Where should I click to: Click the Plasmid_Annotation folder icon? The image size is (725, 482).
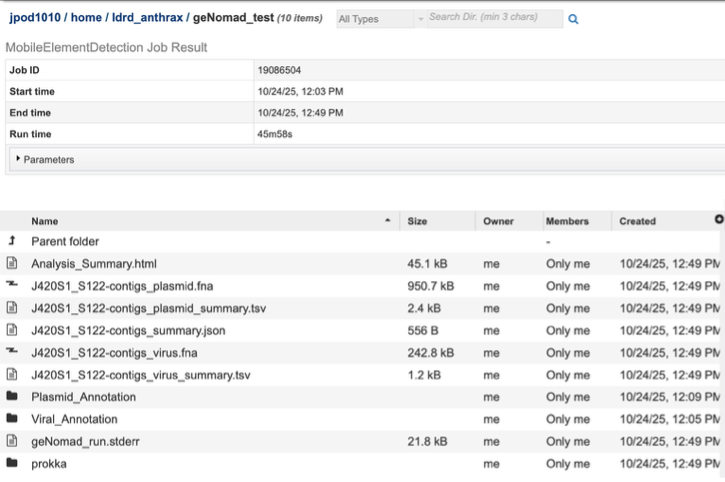pyautogui.click(x=12, y=396)
